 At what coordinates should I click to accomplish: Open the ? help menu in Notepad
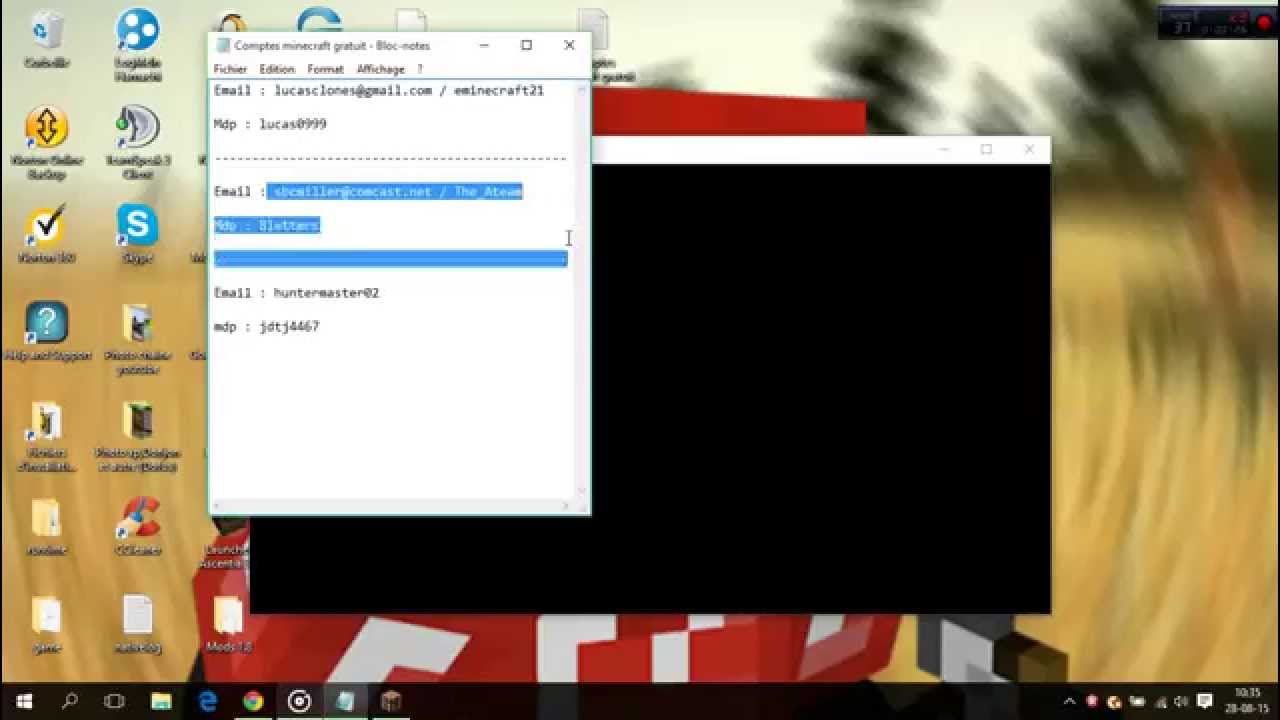[420, 69]
